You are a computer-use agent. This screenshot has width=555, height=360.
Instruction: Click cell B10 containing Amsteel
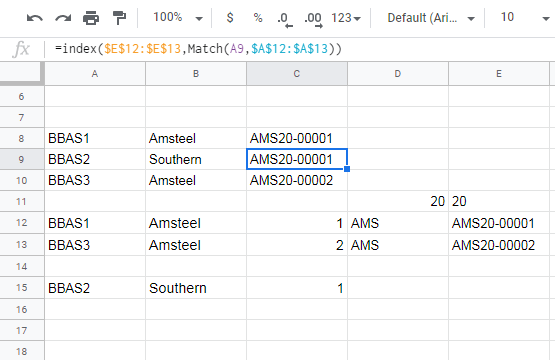click(x=196, y=181)
